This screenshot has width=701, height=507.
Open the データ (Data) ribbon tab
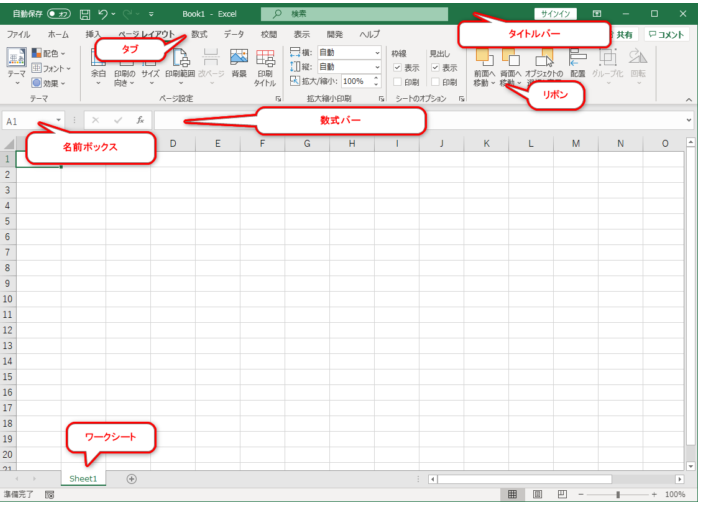(x=233, y=34)
